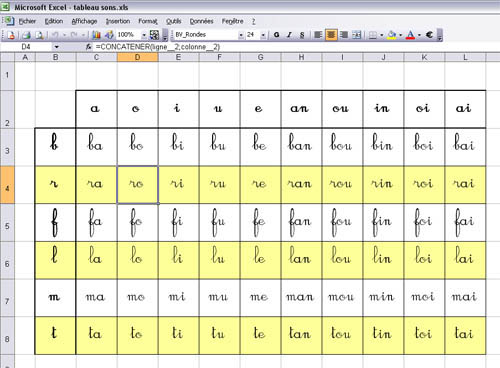Click the formula bar with CONCATENER formula

[x=297, y=47]
